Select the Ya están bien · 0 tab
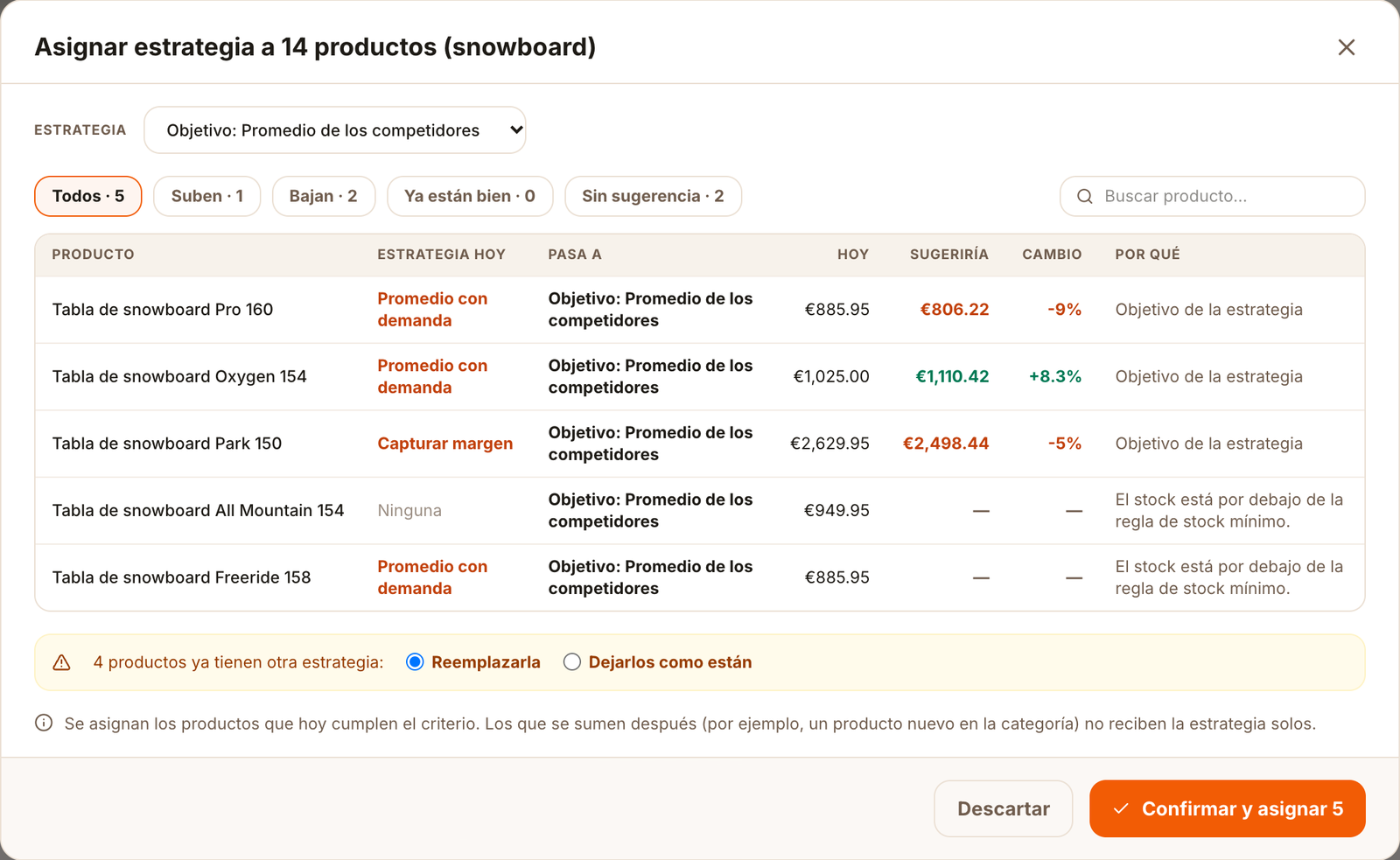 [x=469, y=196]
